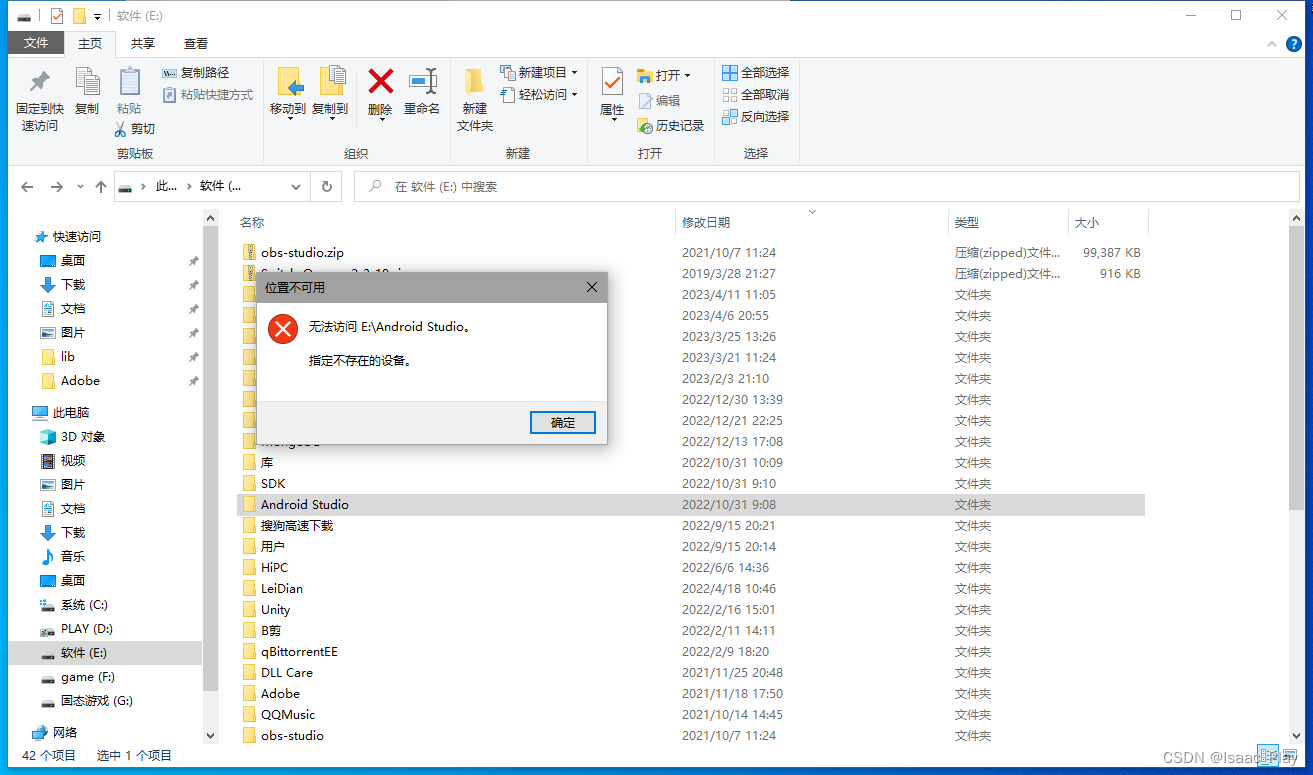Click the back navigation arrow
Image resolution: width=1313 pixels, height=775 pixels.
(27, 187)
